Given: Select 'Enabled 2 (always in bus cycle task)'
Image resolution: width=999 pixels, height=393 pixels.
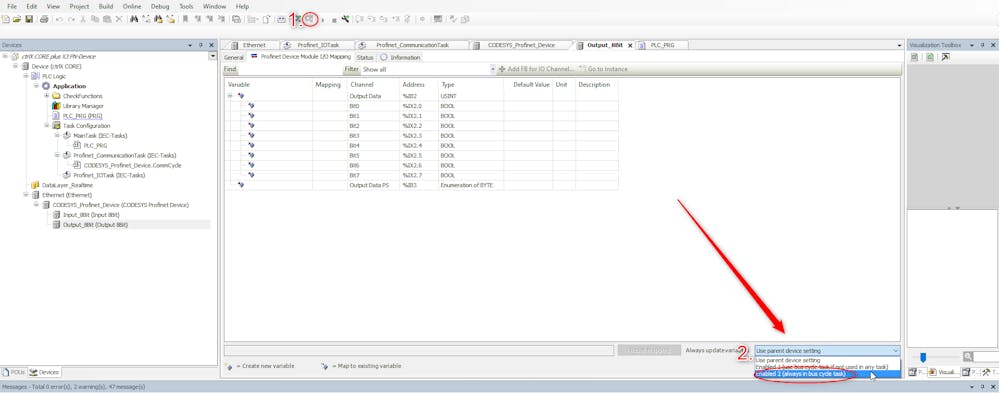Looking at the screenshot, I should pyautogui.click(x=828, y=374).
